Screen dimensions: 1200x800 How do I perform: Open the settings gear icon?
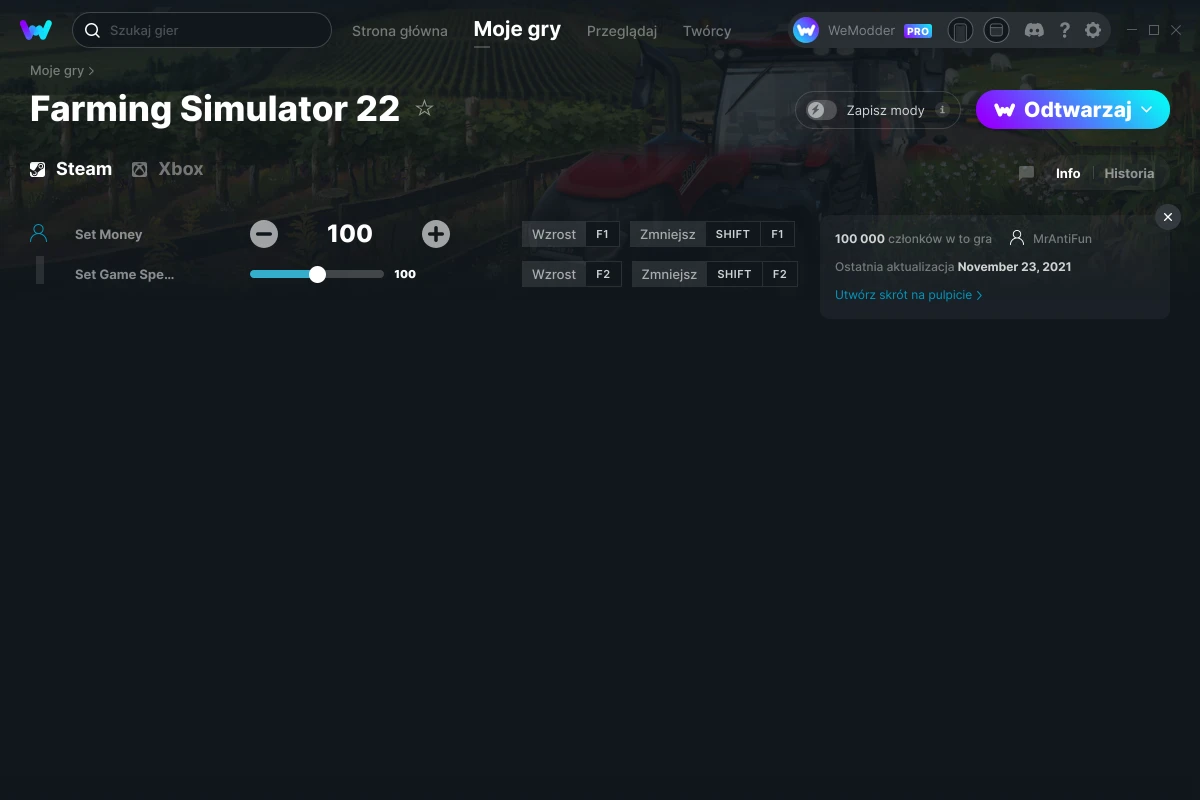coord(1093,30)
